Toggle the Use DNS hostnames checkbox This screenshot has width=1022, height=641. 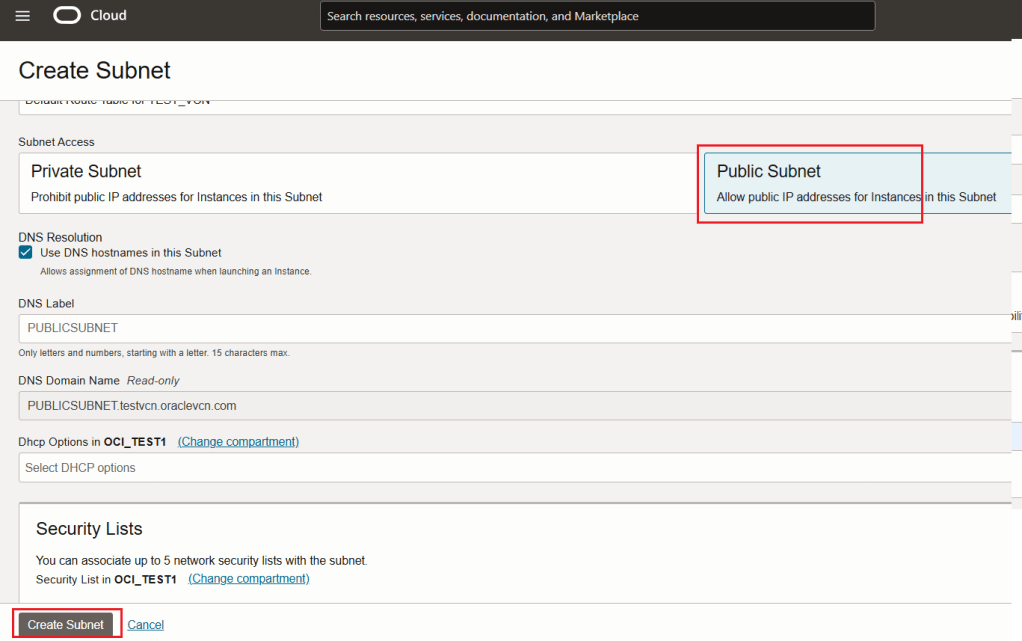[x=26, y=253]
